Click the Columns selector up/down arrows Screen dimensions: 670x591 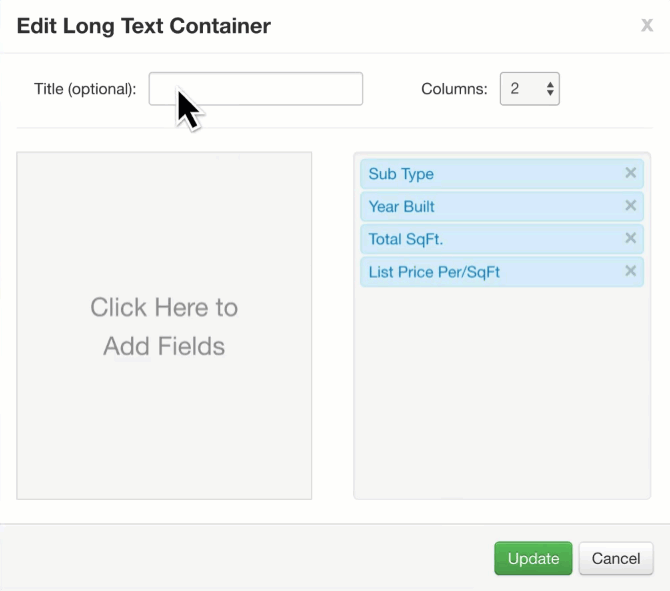(x=550, y=89)
